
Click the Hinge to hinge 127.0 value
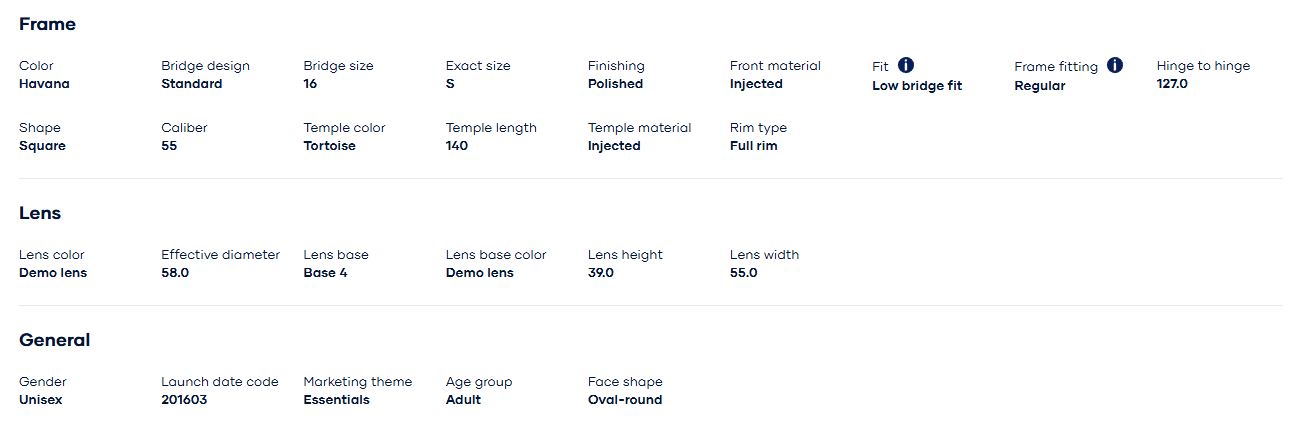click(x=1172, y=84)
